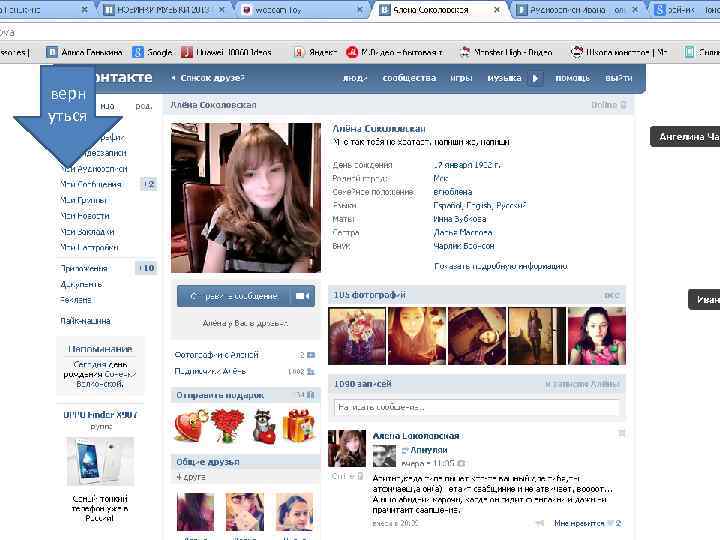Viewport: 720px width, 540px height.
Task: Click the write message input field on wall
Action: click(x=477, y=407)
